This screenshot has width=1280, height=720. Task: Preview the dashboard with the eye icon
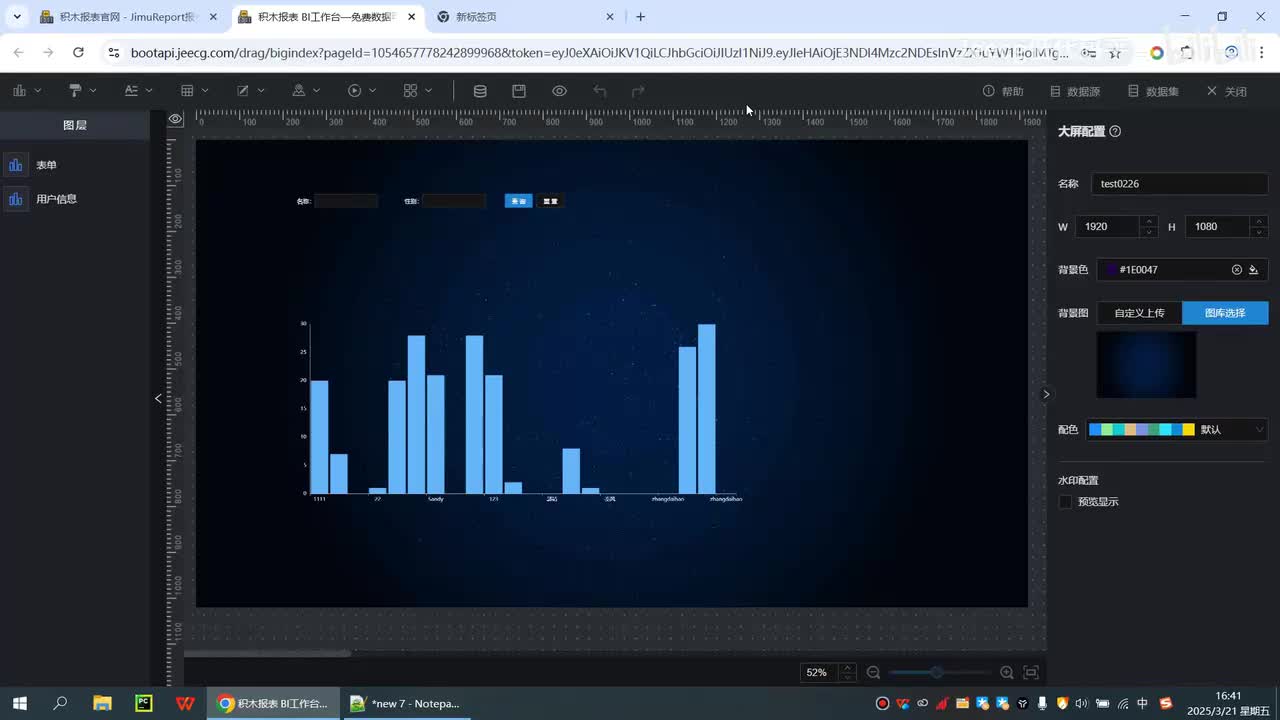pos(559,91)
